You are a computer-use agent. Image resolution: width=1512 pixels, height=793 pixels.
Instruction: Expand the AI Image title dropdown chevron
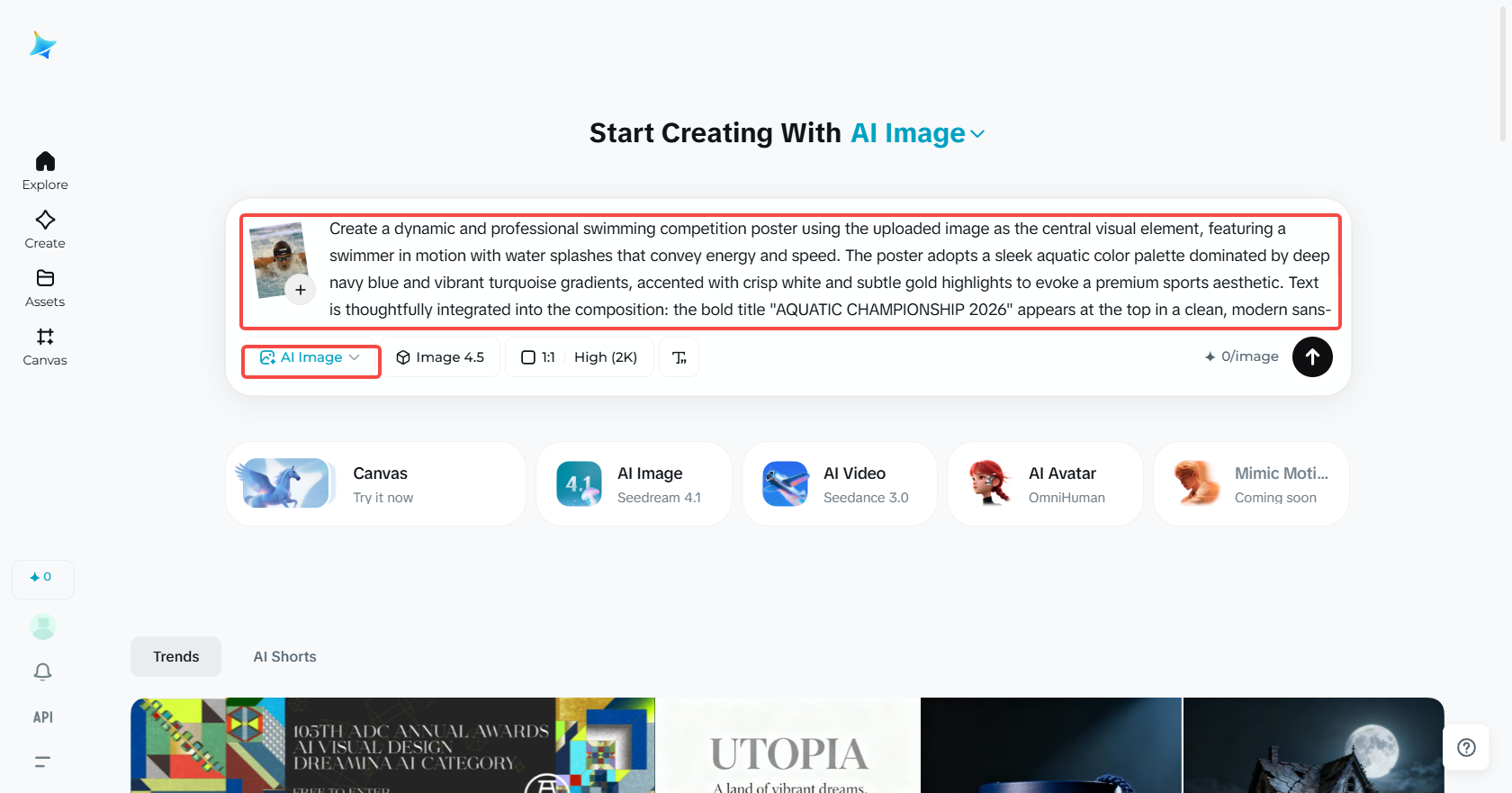[x=978, y=134]
